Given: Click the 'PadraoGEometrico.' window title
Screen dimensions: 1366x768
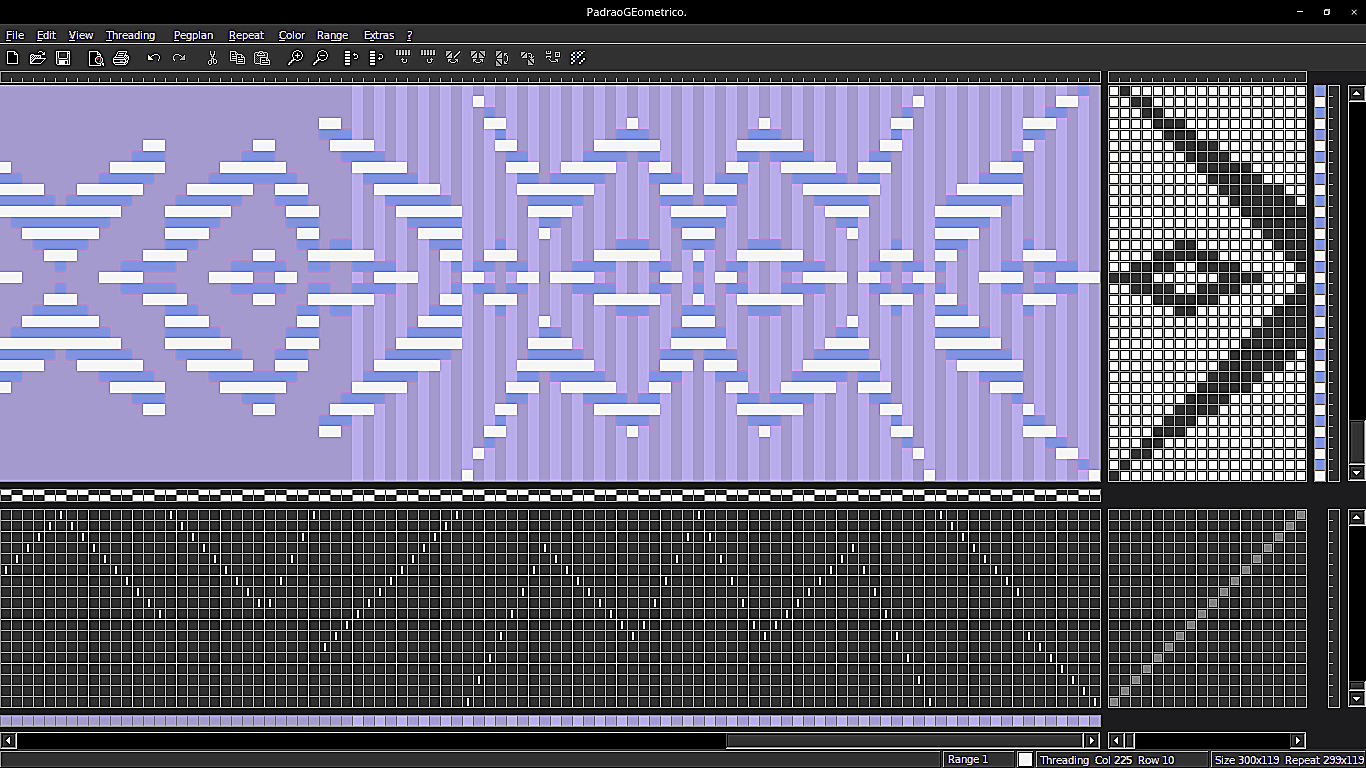Looking at the screenshot, I should (636, 12).
